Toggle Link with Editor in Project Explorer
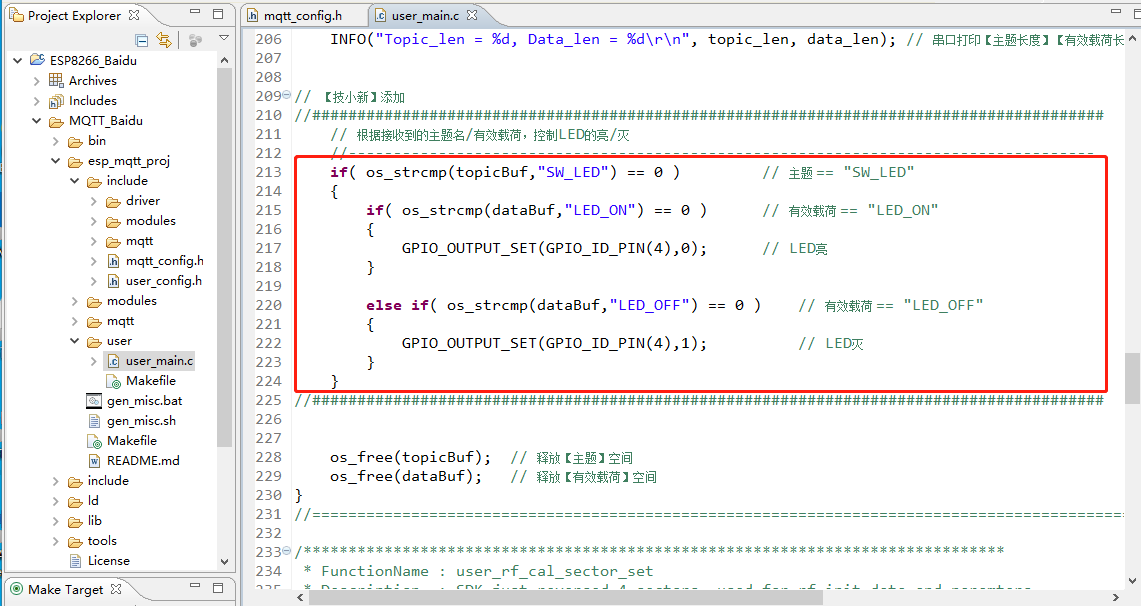Viewport: 1141px width, 606px height. (164, 37)
